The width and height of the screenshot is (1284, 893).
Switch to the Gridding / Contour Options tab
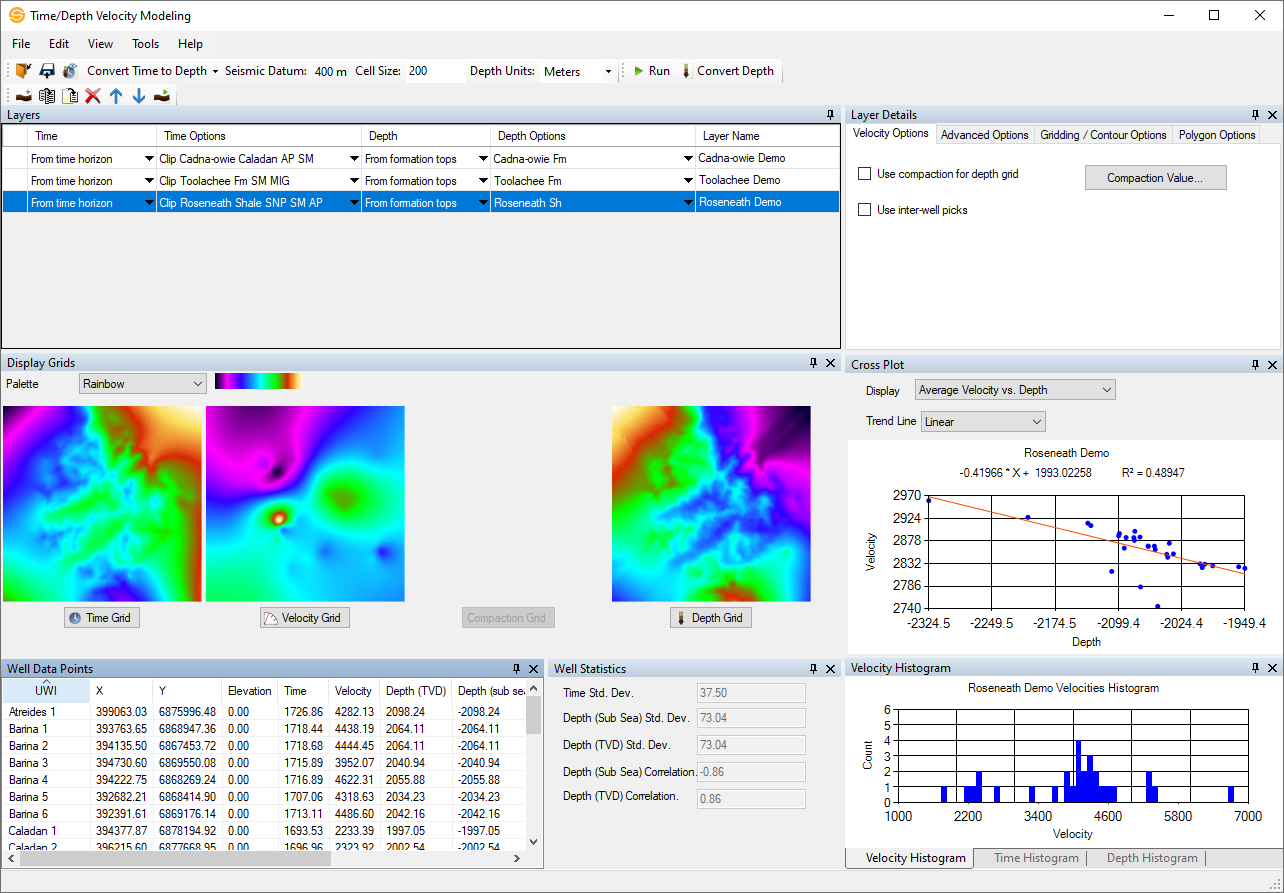click(1103, 135)
